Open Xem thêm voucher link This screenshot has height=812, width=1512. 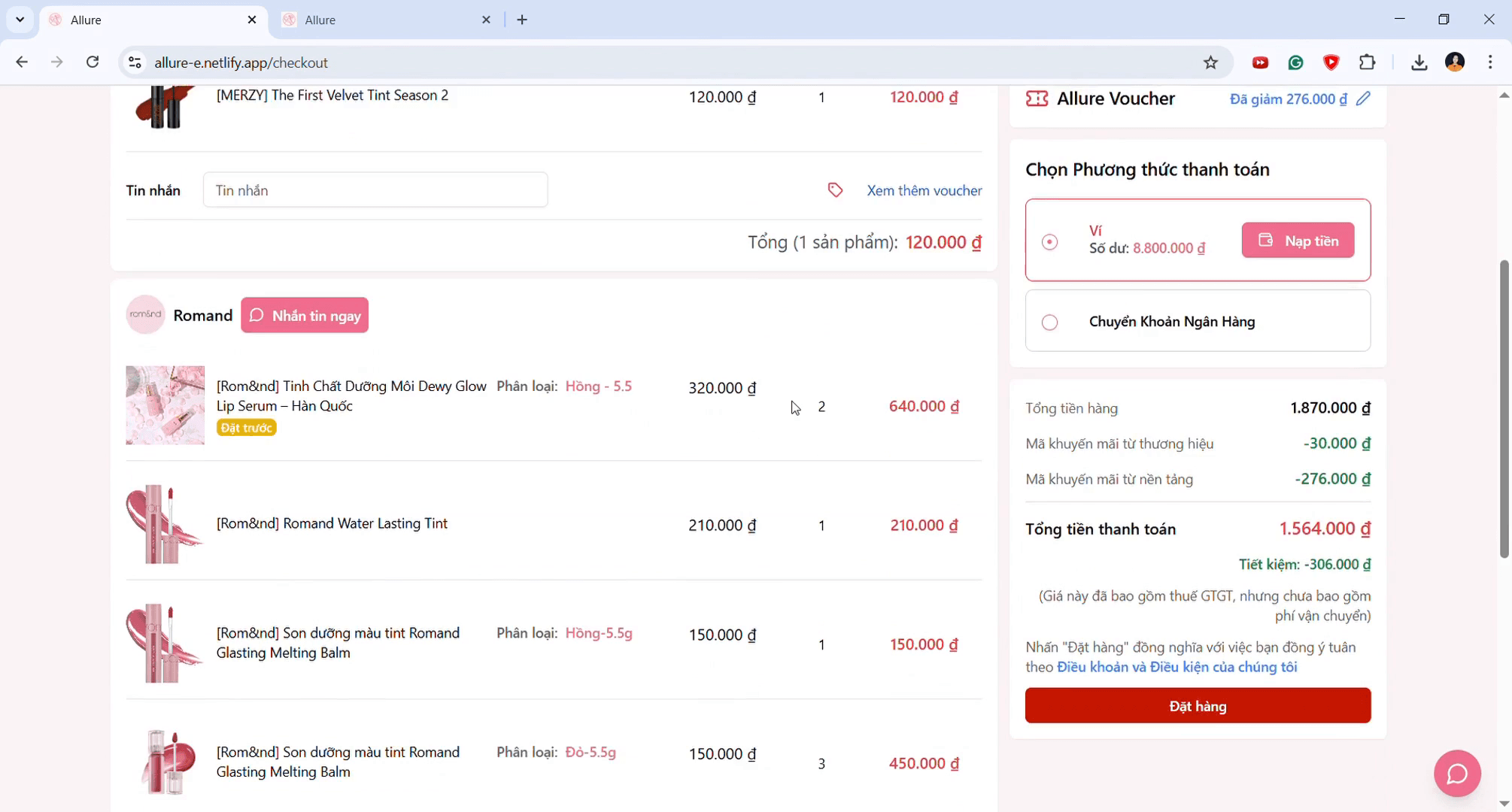pos(924,190)
